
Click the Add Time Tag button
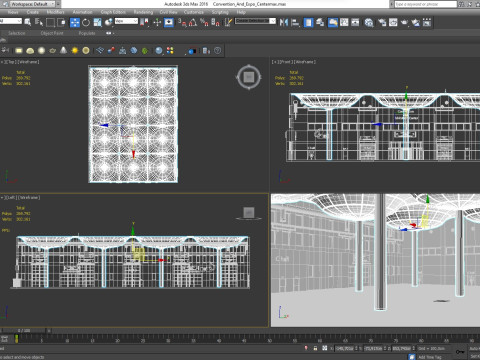tap(430, 357)
